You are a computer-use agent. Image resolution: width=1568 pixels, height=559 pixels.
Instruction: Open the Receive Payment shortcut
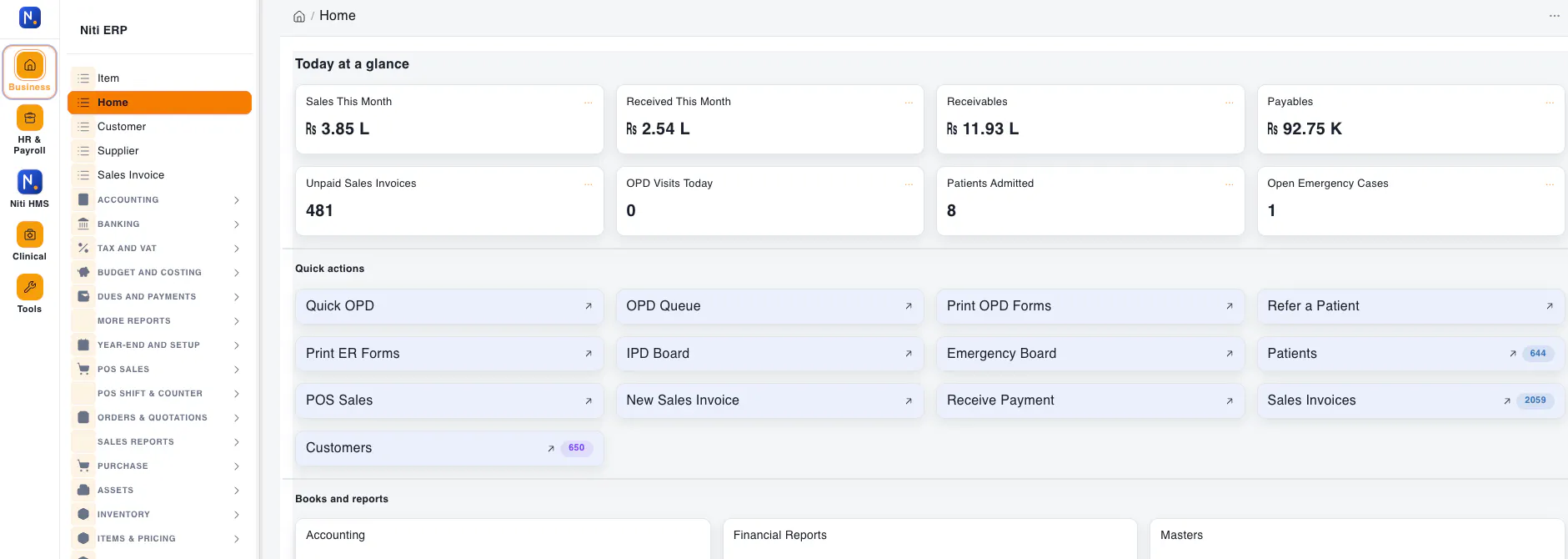pyautogui.click(x=1090, y=400)
